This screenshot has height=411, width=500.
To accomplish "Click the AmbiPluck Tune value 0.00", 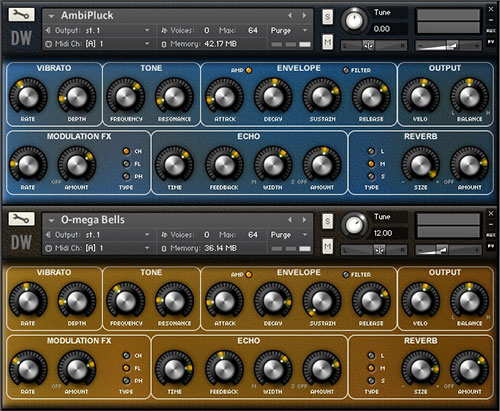I will 382,29.
